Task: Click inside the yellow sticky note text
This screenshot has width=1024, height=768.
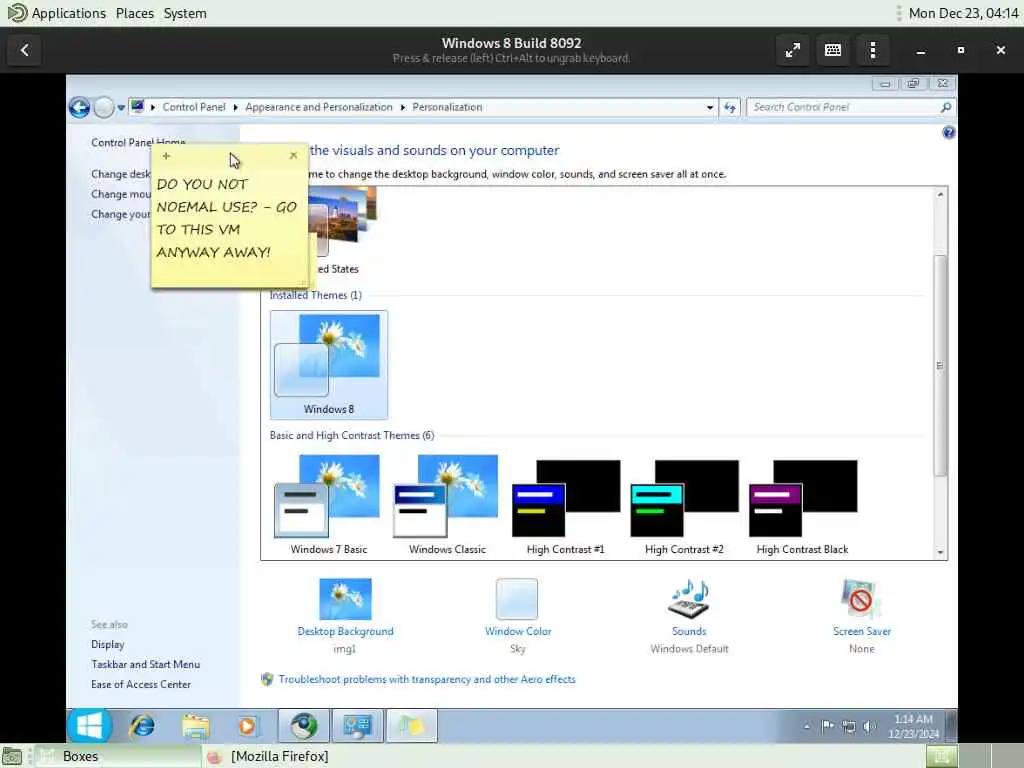Action: coord(227,218)
